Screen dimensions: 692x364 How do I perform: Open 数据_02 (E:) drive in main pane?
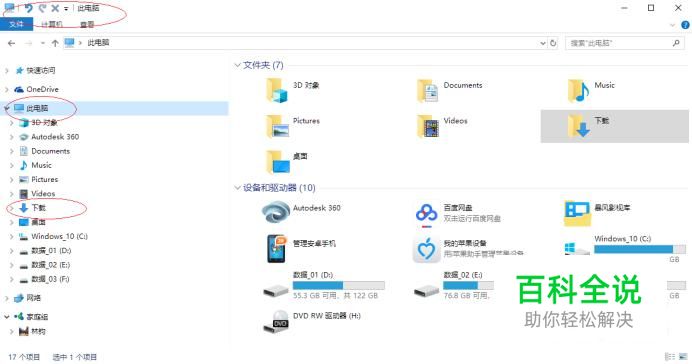coord(427,290)
